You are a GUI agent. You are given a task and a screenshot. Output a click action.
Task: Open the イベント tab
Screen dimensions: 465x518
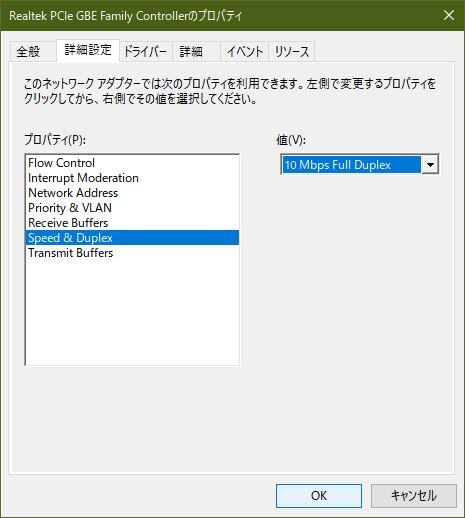pyautogui.click(x=244, y=52)
